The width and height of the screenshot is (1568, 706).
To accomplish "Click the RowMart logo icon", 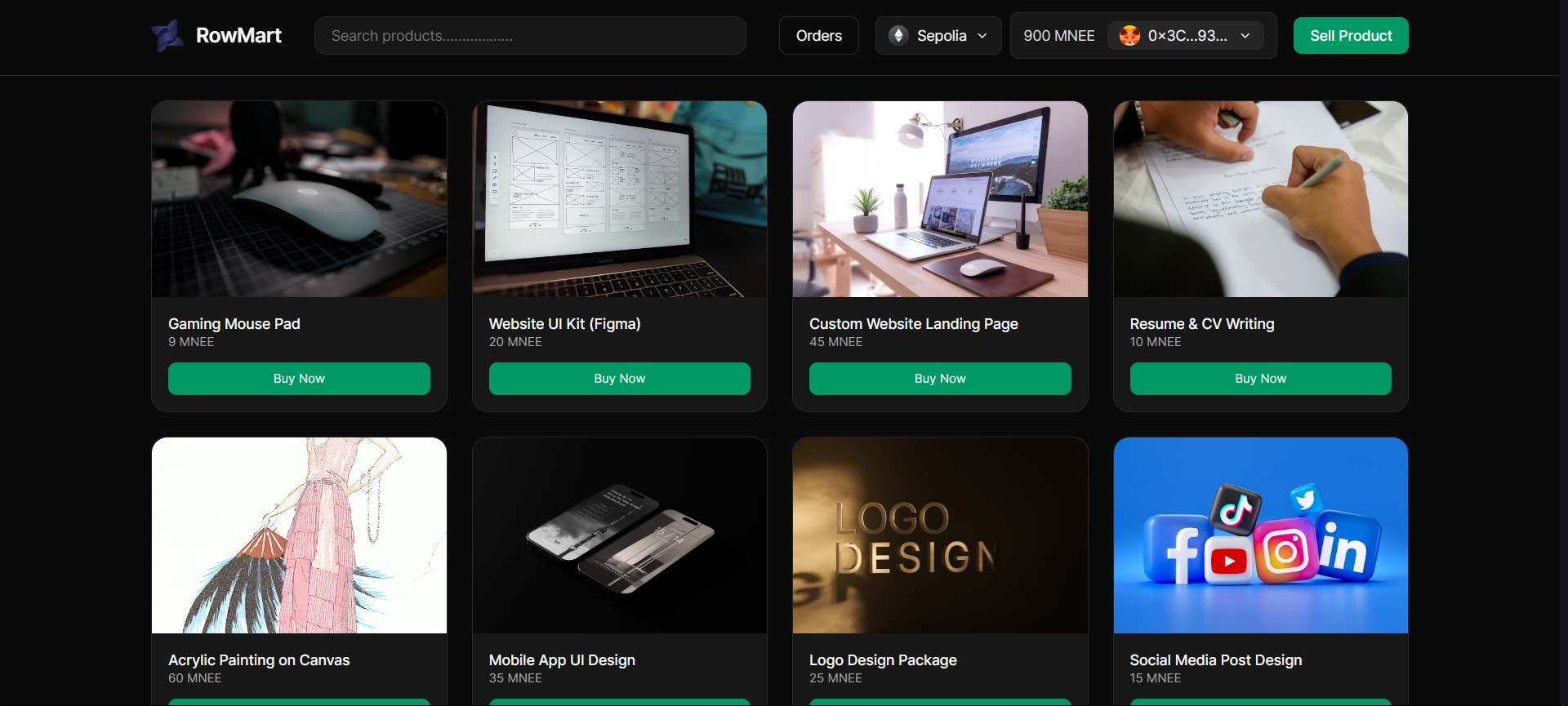I will pyautogui.click(x=168, y=36).
